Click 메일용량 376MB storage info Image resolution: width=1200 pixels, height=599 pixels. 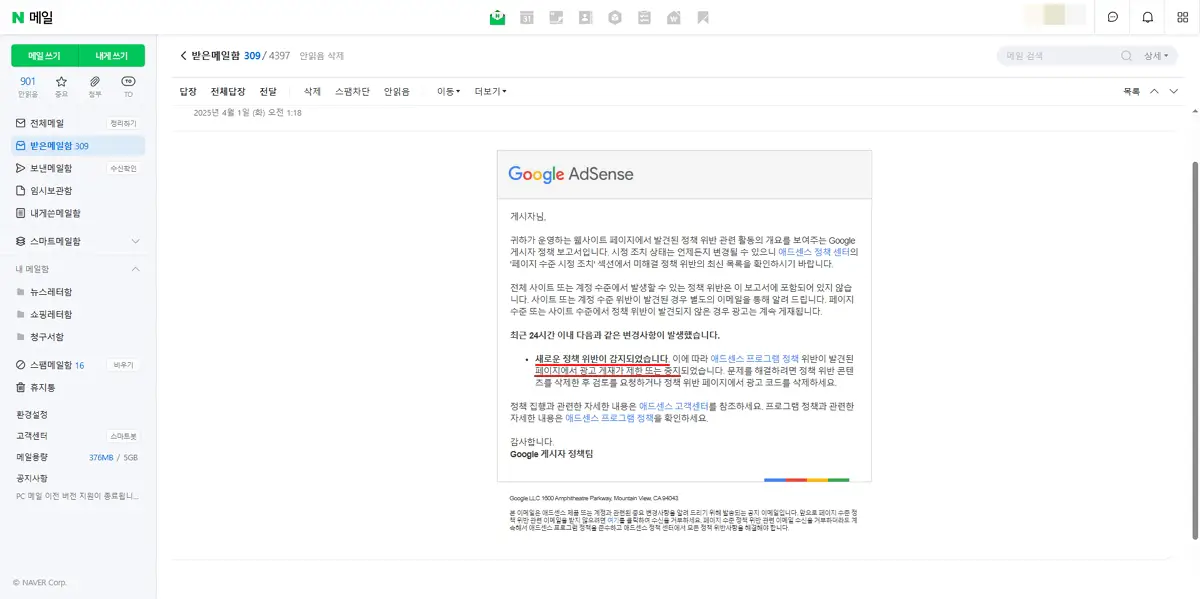[76, 457]
